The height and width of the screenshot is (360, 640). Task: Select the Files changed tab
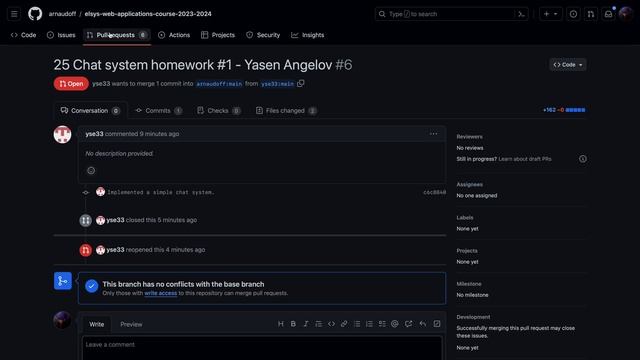click(x=286, y=111)
